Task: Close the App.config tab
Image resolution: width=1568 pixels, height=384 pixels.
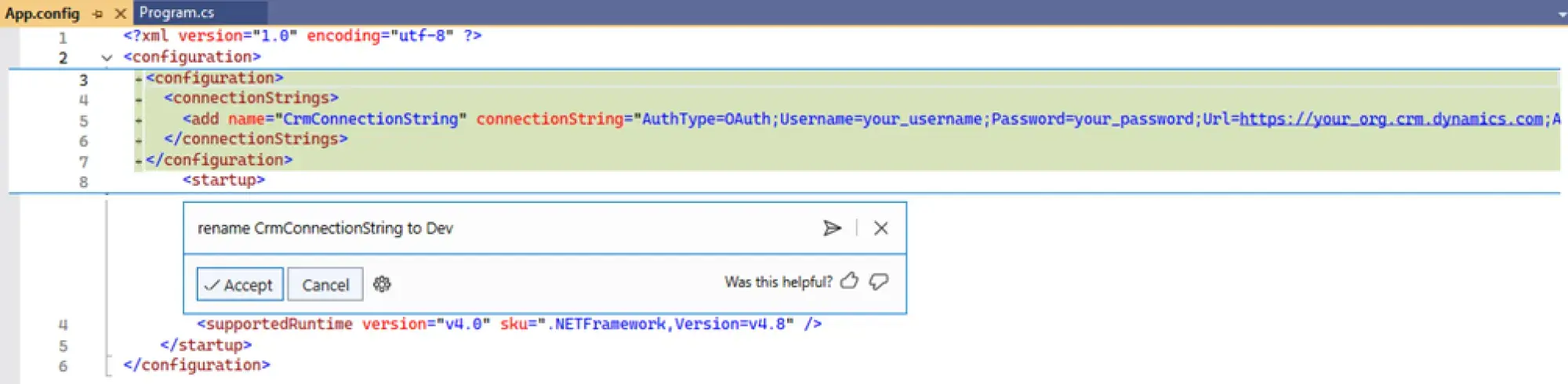Action: 120,13
